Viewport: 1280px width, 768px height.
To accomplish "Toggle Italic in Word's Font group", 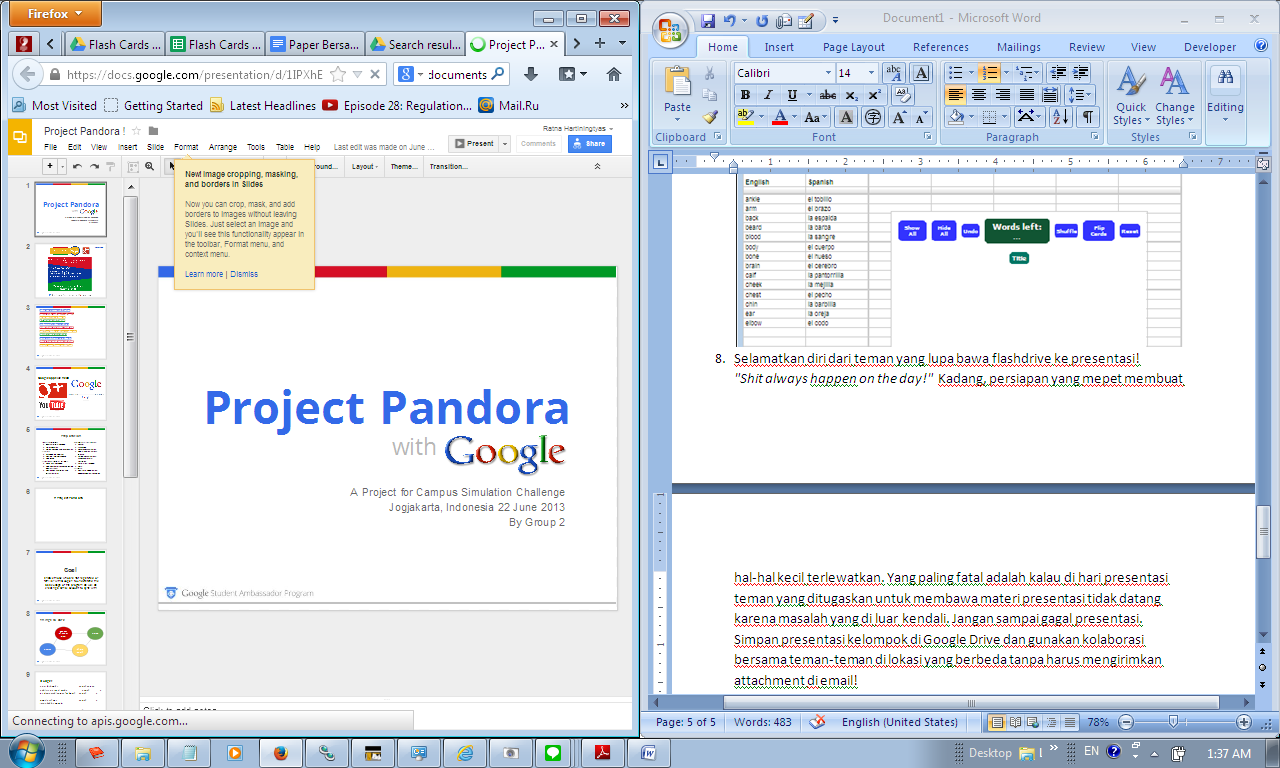I will (x=768, y=95).
